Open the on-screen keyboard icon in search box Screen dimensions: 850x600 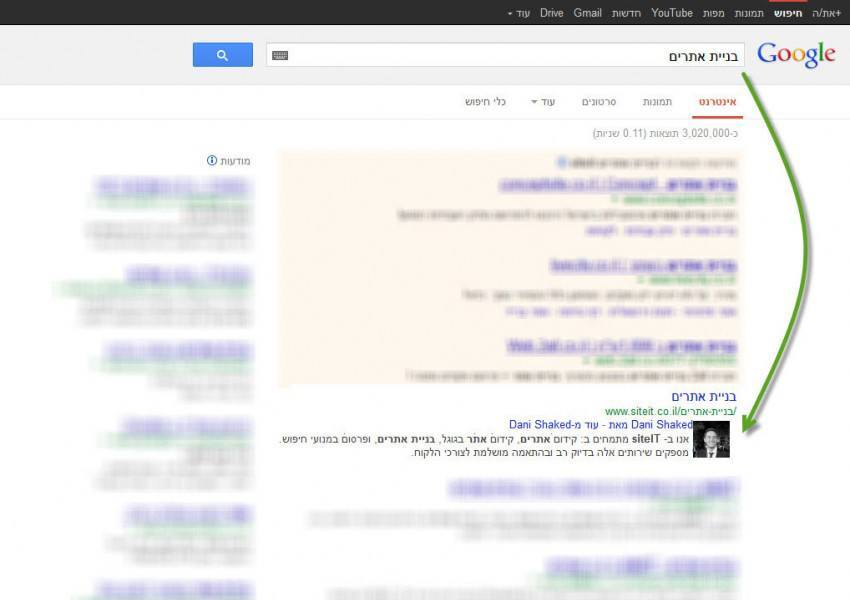(x=280, y=55)
